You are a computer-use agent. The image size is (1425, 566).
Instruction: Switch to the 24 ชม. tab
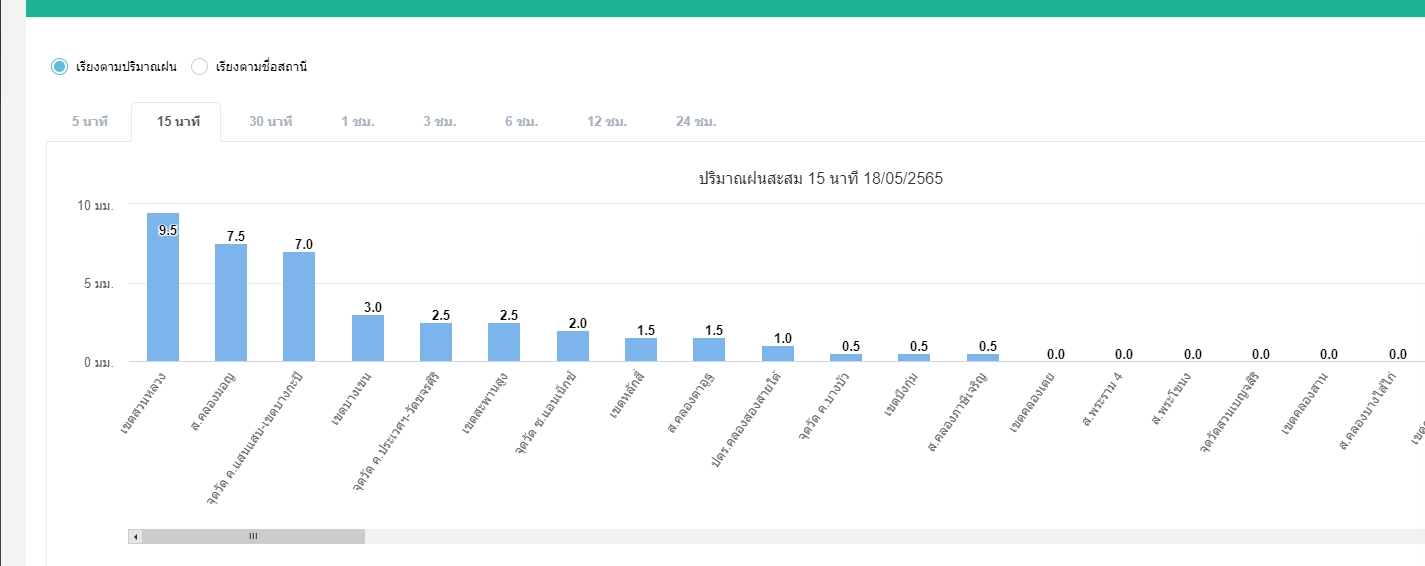(x=696, y=122)
